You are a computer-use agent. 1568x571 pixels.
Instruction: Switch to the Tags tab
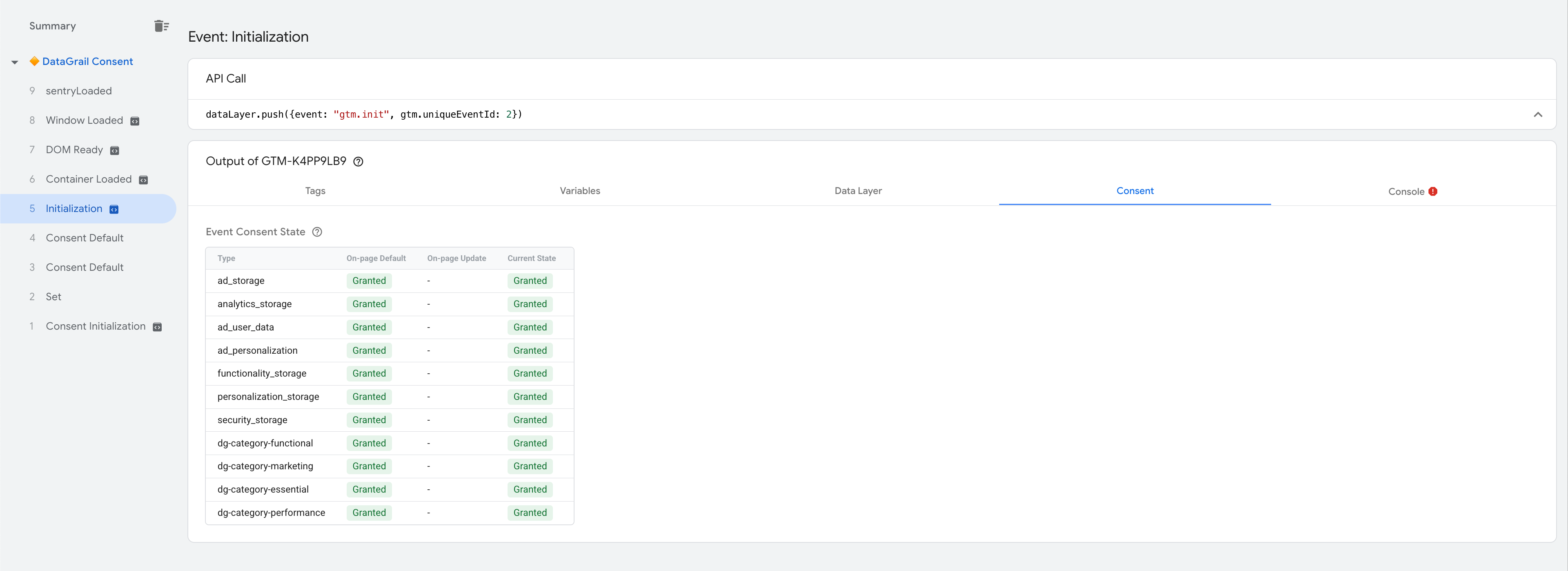tap(315, 190)
